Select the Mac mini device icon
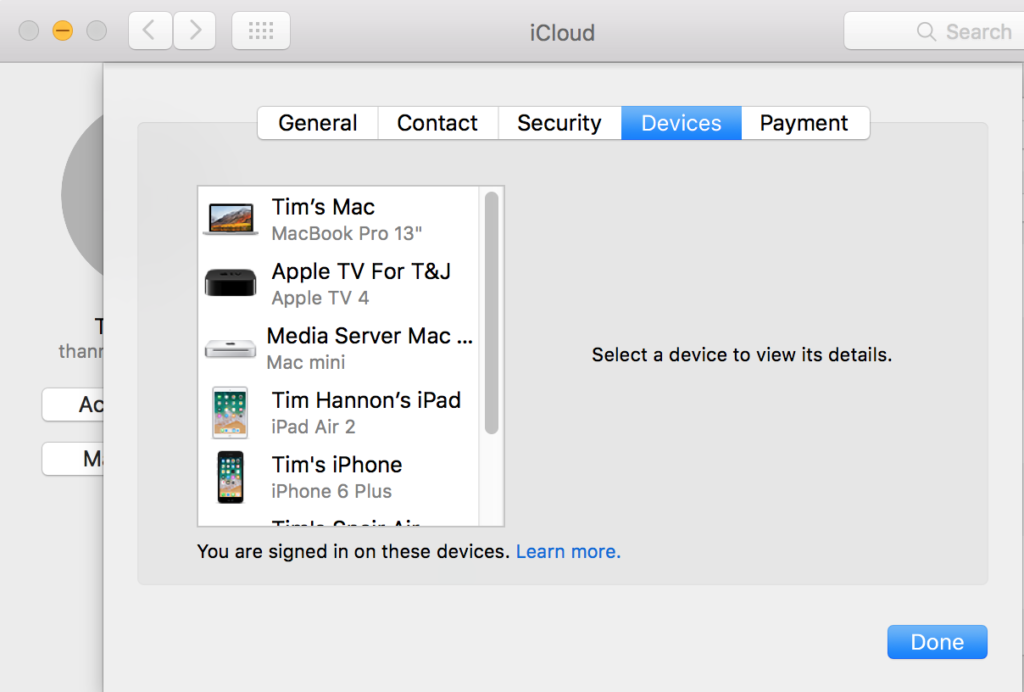Viewport: 1024px width, 692px height. click(231, 349)
